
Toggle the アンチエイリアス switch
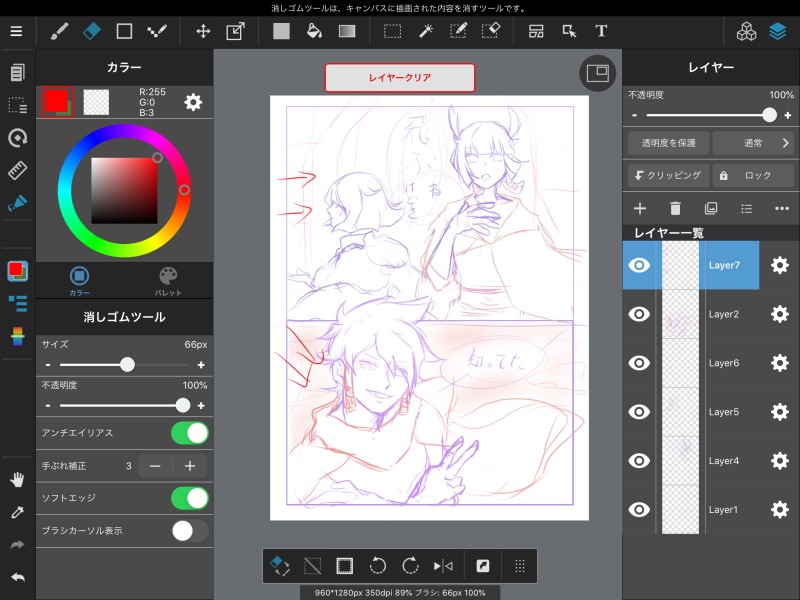coord(190,433)
